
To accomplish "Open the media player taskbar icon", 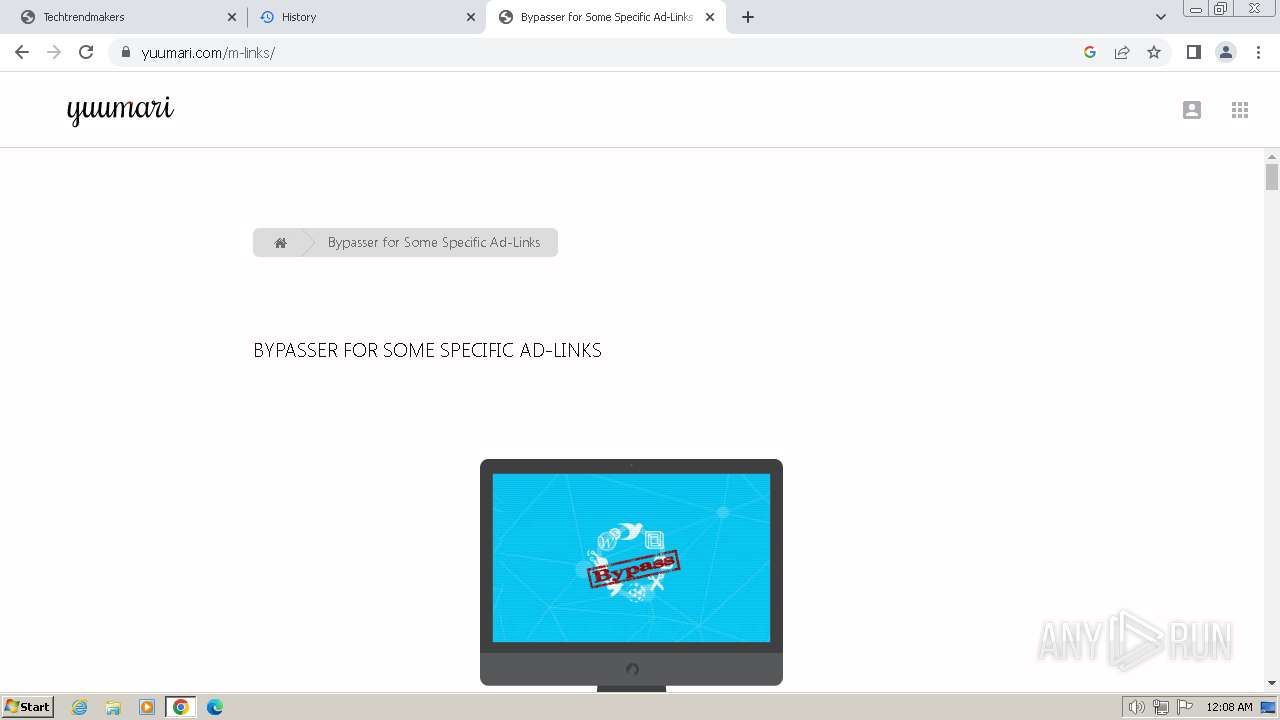I will point(147,707).
